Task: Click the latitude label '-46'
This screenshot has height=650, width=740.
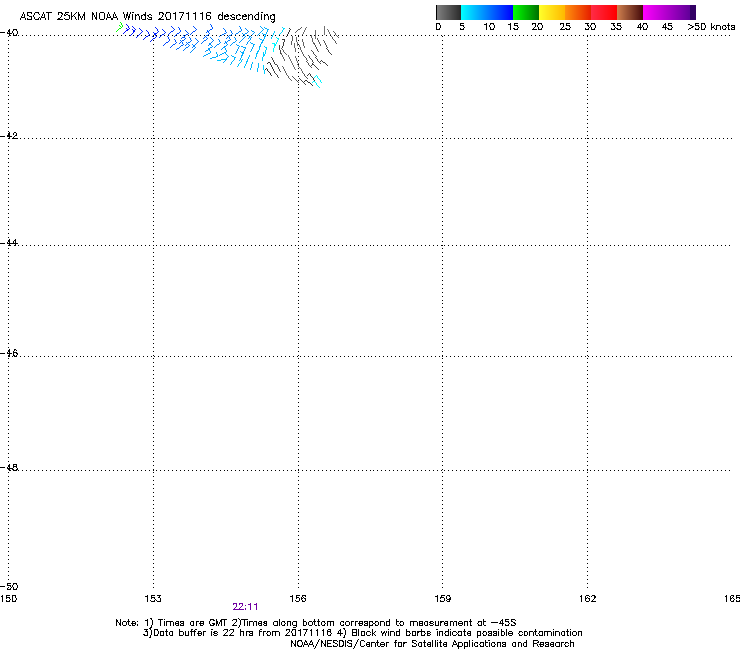Action: tap(9, 353)
